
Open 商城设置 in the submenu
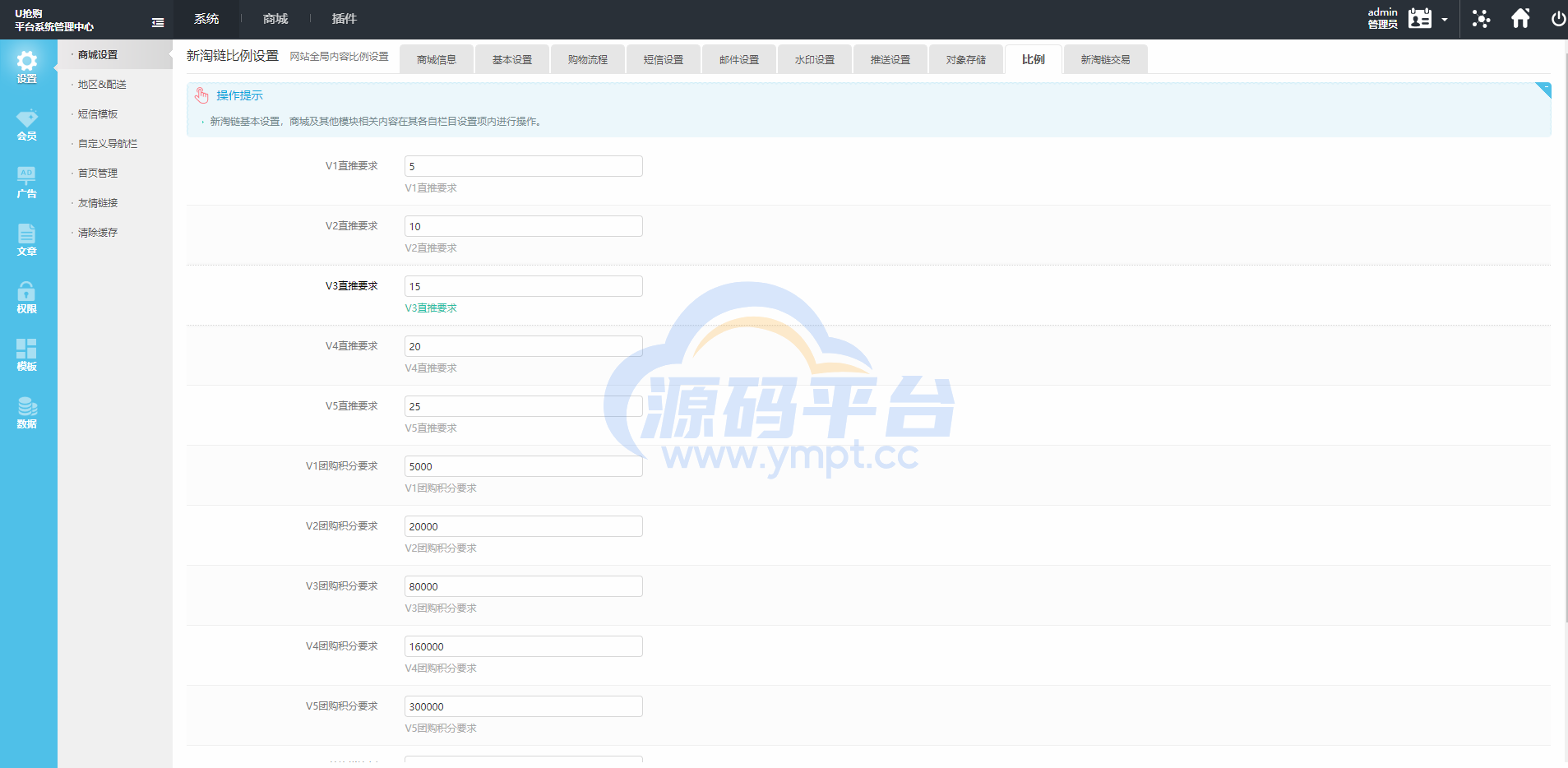pos(98,55)
